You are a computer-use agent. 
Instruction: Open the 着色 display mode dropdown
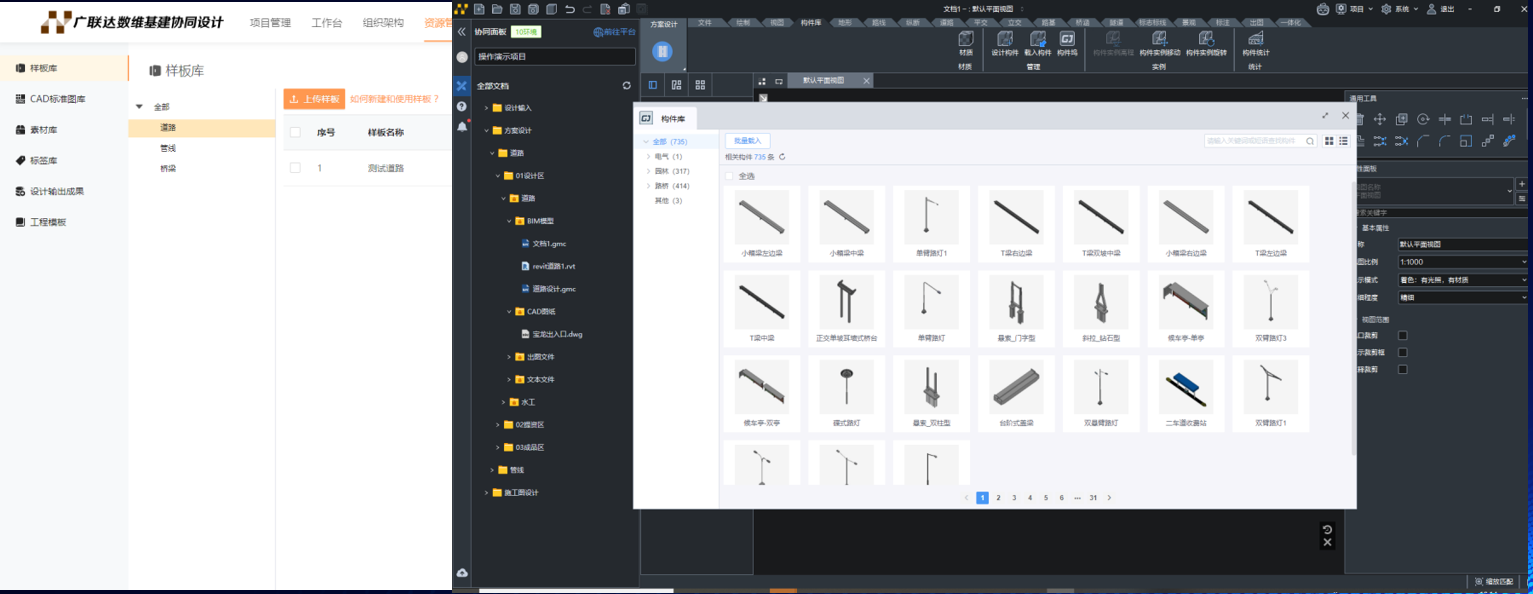(1462, 280)
